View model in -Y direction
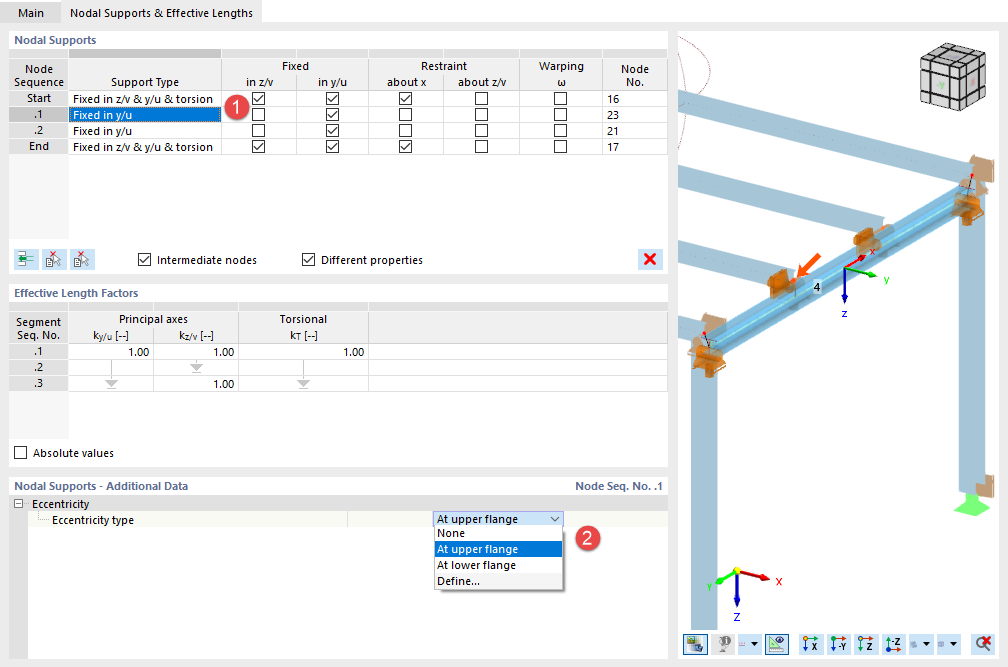Image resolution: width=1008 pixels, height=667 pixels. (838, 644)
